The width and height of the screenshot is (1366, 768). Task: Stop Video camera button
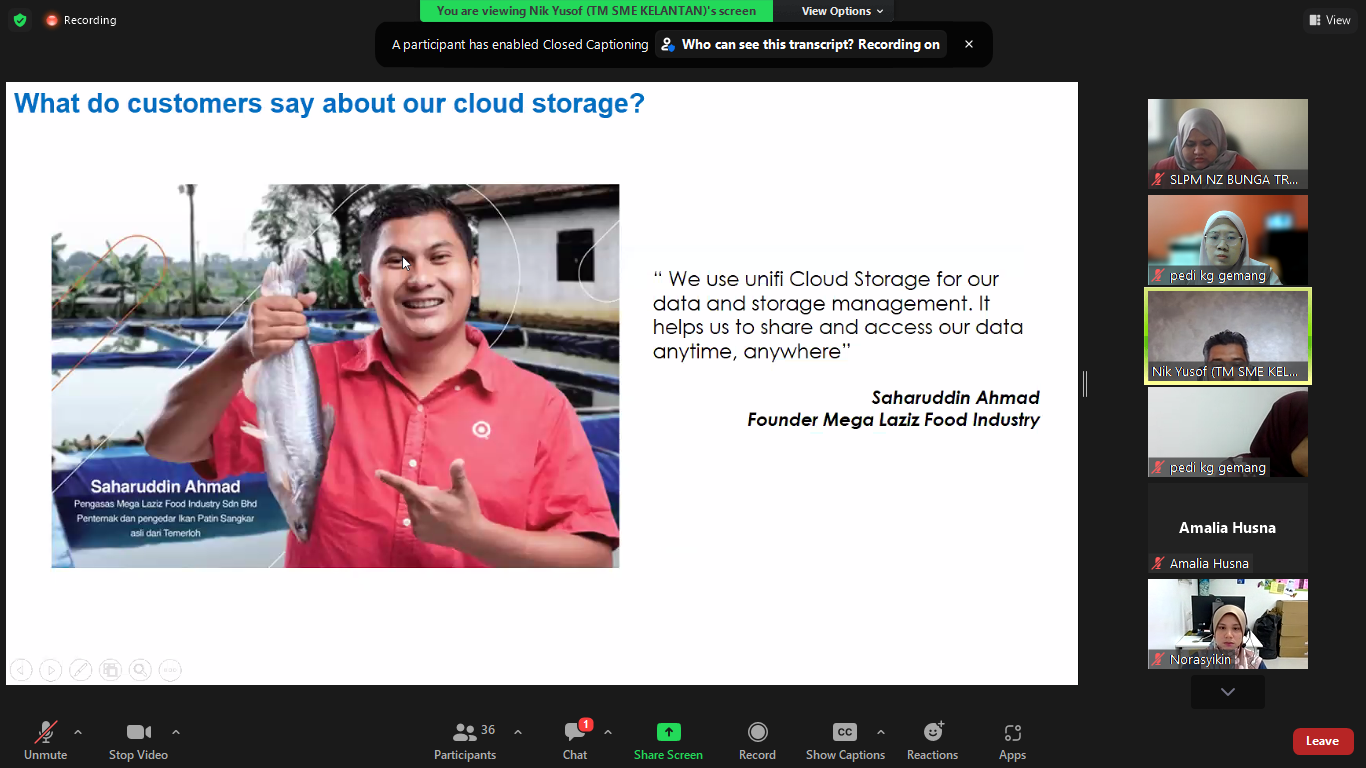[x=138, y=741]
